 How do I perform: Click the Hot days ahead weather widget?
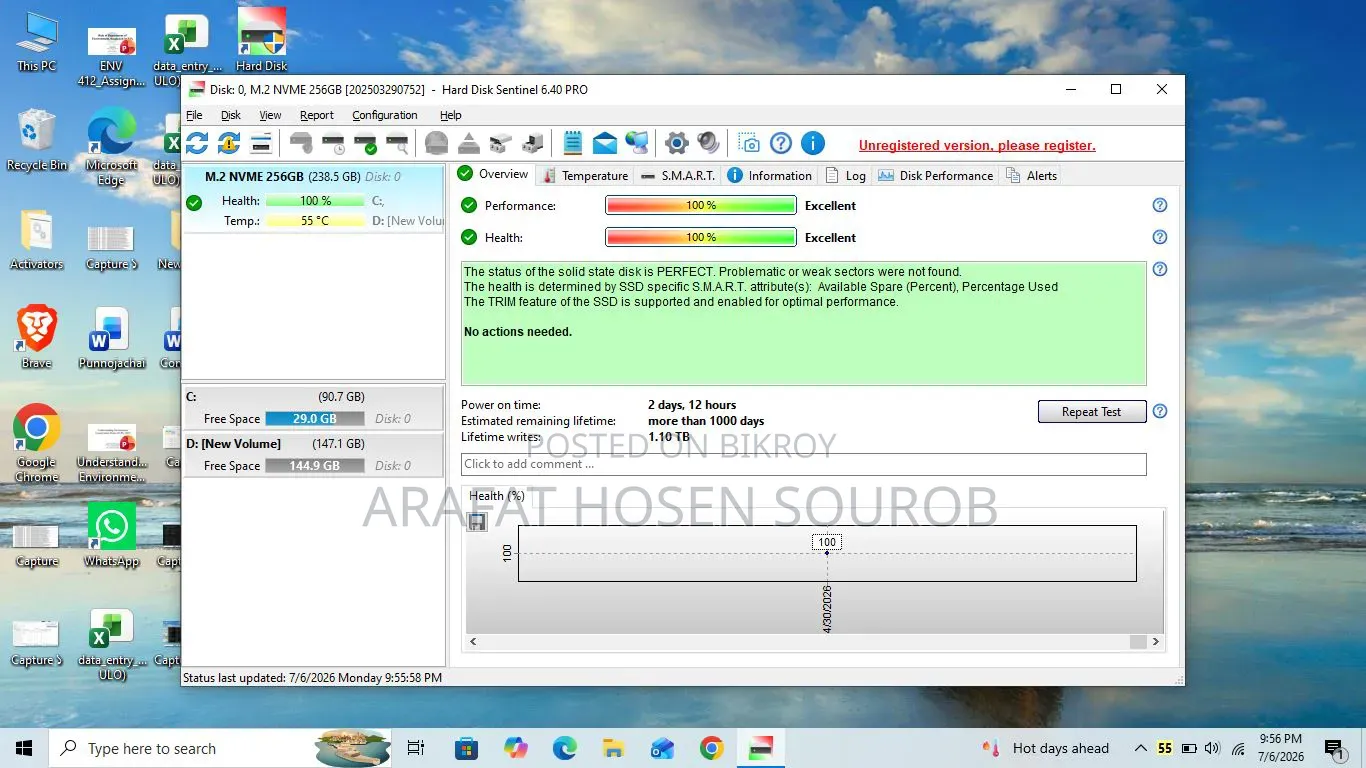coord(1047,748)
